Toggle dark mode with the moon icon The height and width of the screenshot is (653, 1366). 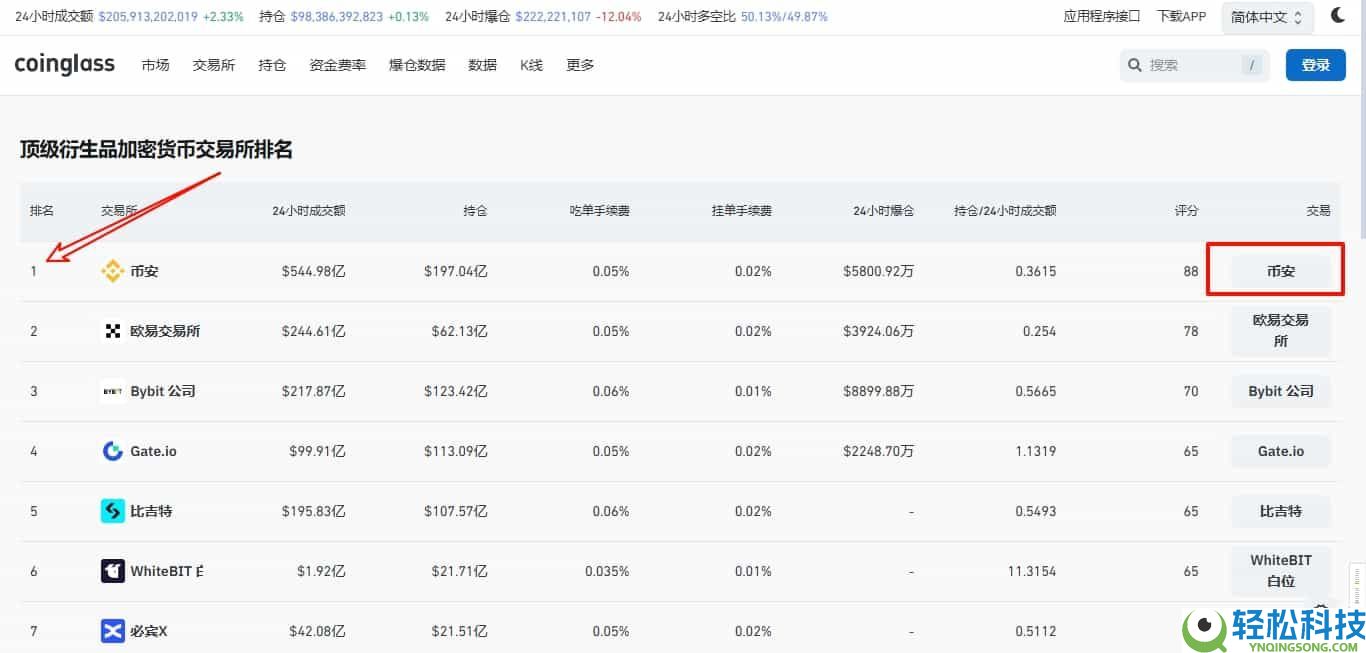pos(1340,15)
